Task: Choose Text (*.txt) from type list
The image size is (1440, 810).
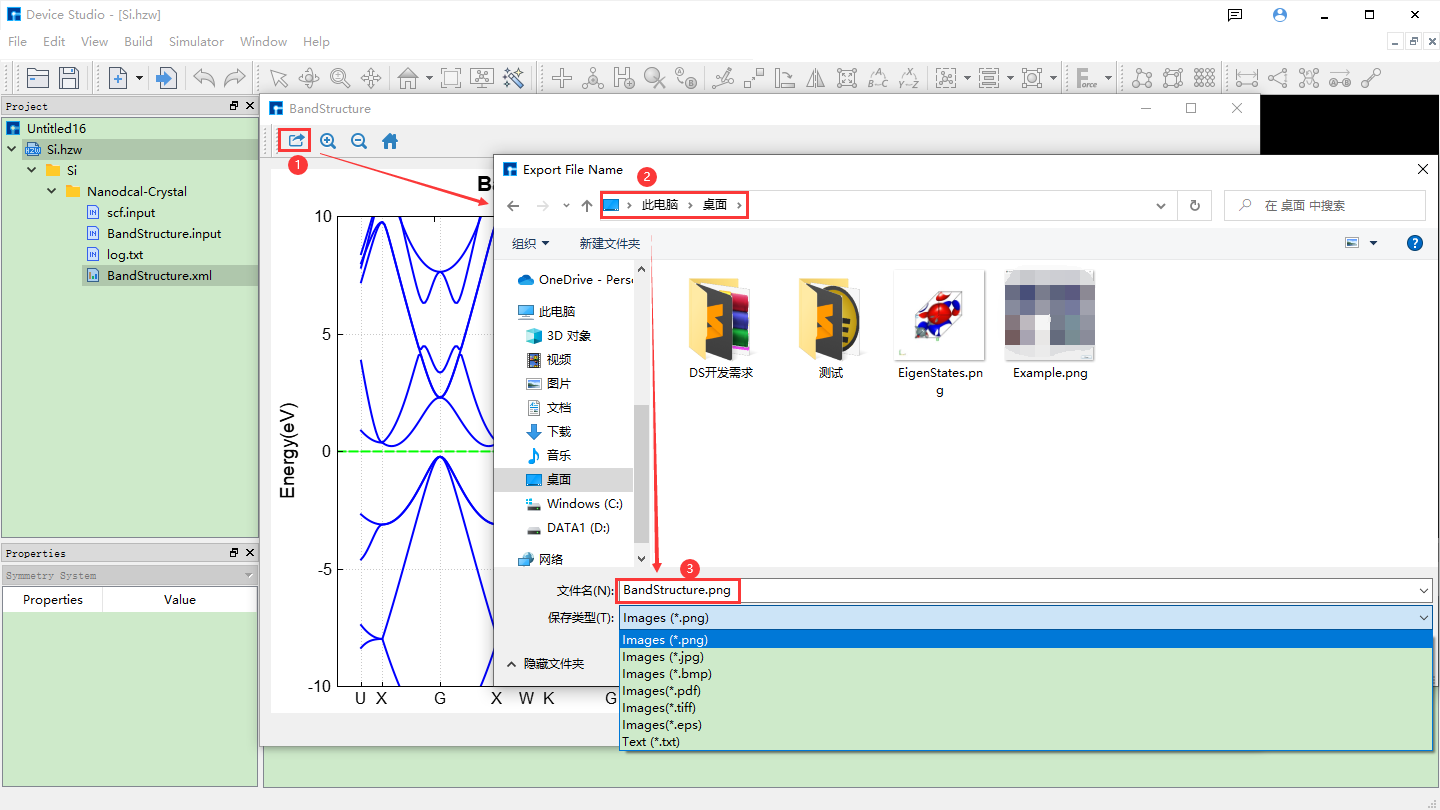Action: point(650,742)
